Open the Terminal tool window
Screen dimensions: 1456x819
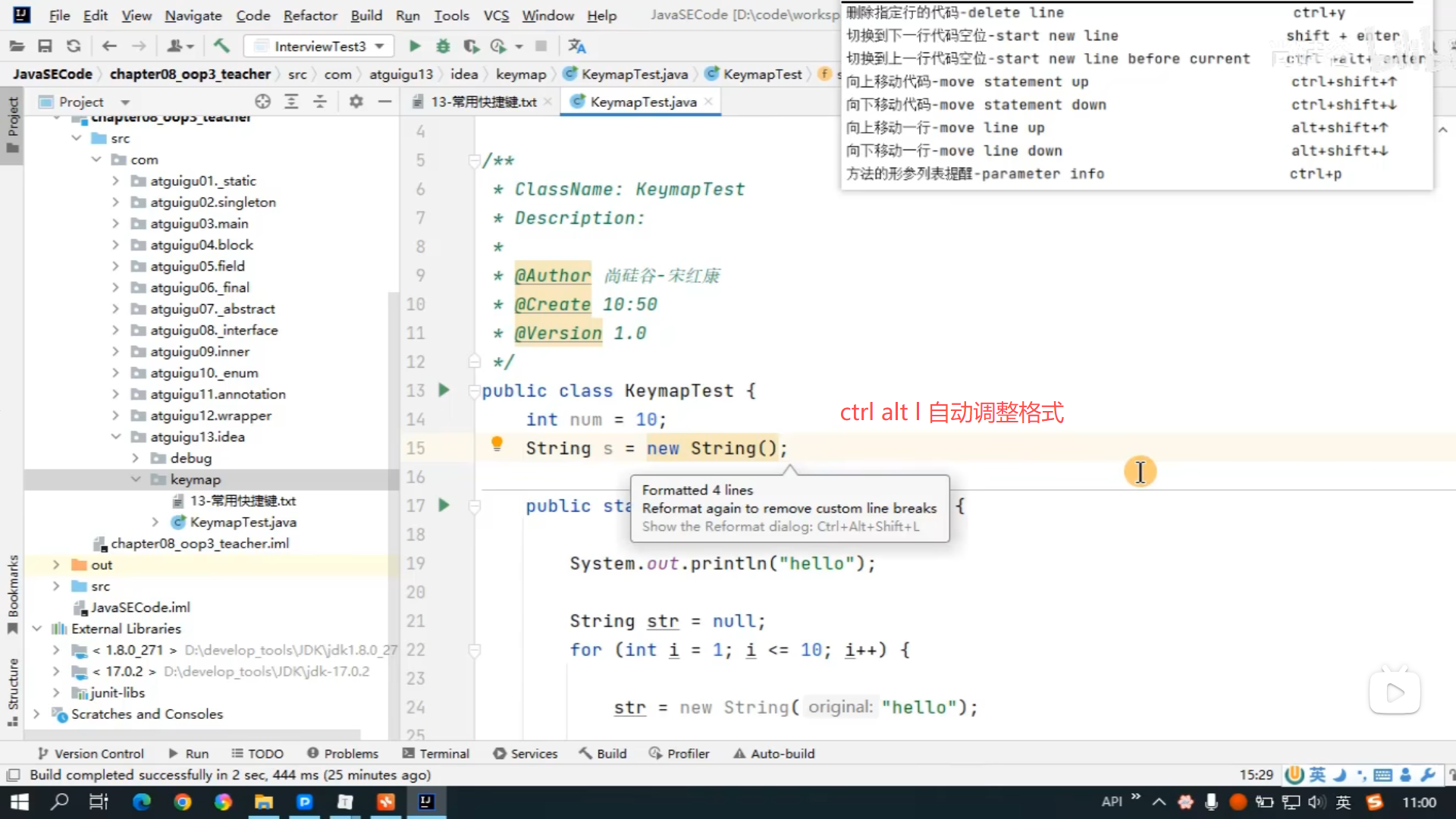coord(436,753)
